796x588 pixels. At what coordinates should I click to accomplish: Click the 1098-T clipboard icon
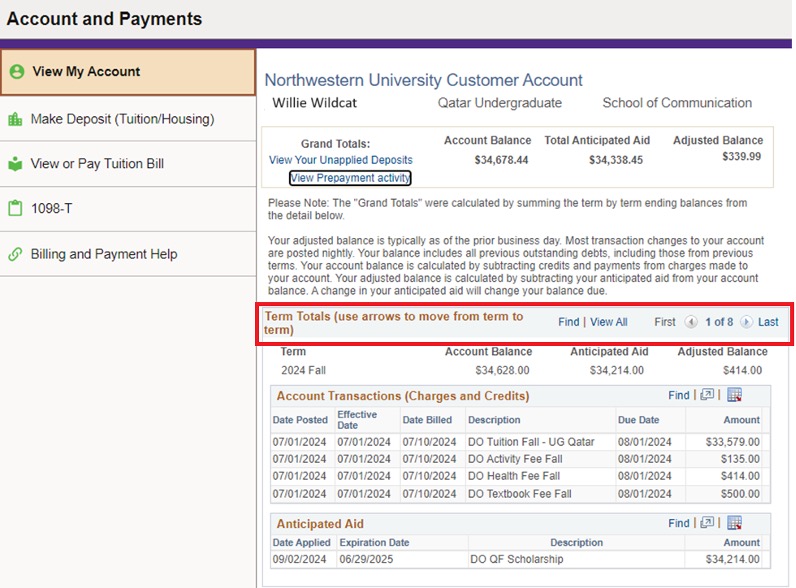15,208
